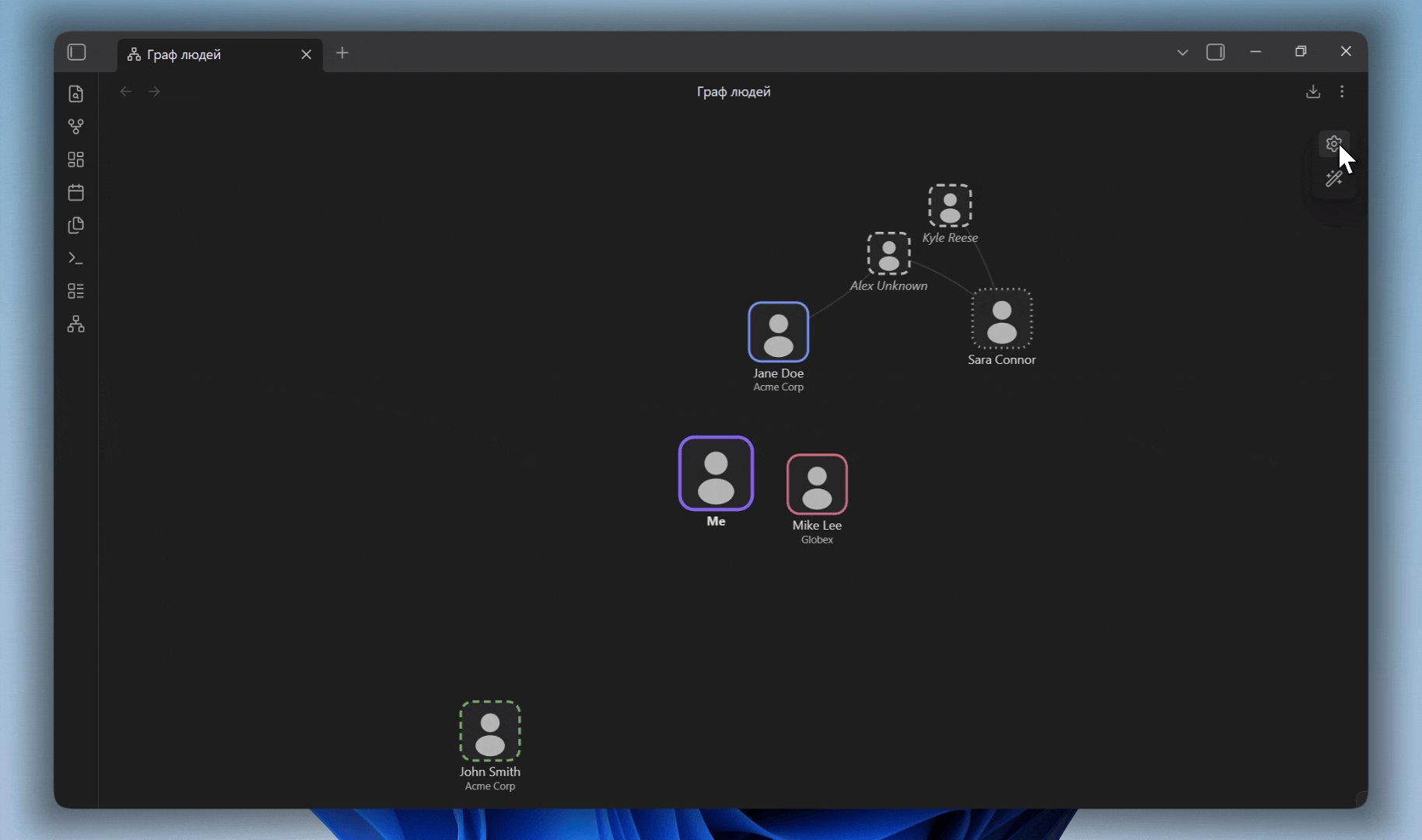Image resolution: width=1422 pixels, height=840 pixels.
Task: Toggle the right sidebar panel
Action: point(1216,52)
